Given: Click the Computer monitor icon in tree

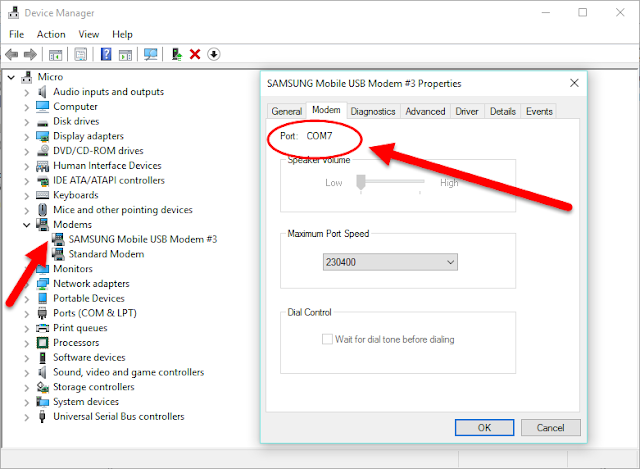Looking at the screenshot, I should click(x=42, y=107).
